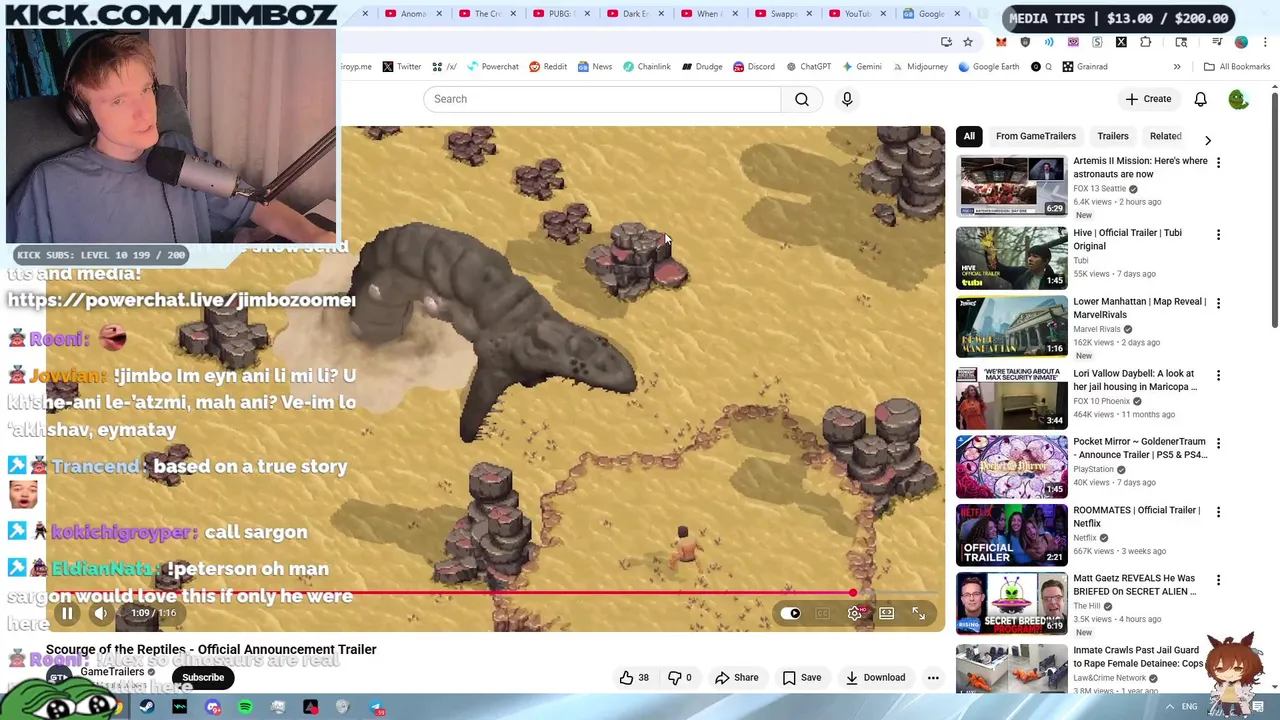This screenshot has height=720, width=1280.
Task: Click the page vertical scrollbar
Action: click(1274, 210)
